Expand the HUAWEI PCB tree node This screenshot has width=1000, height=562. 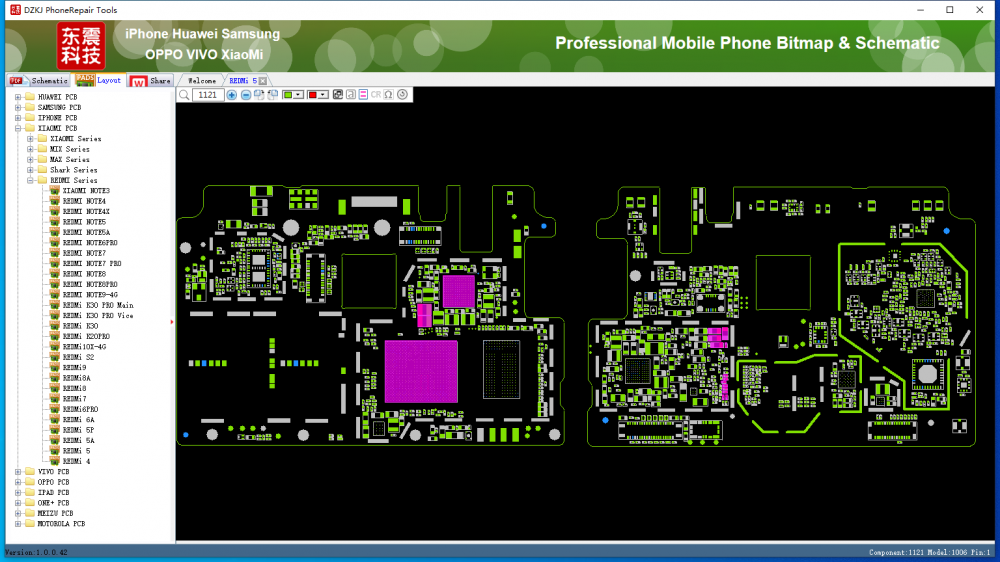click(18, 97)
